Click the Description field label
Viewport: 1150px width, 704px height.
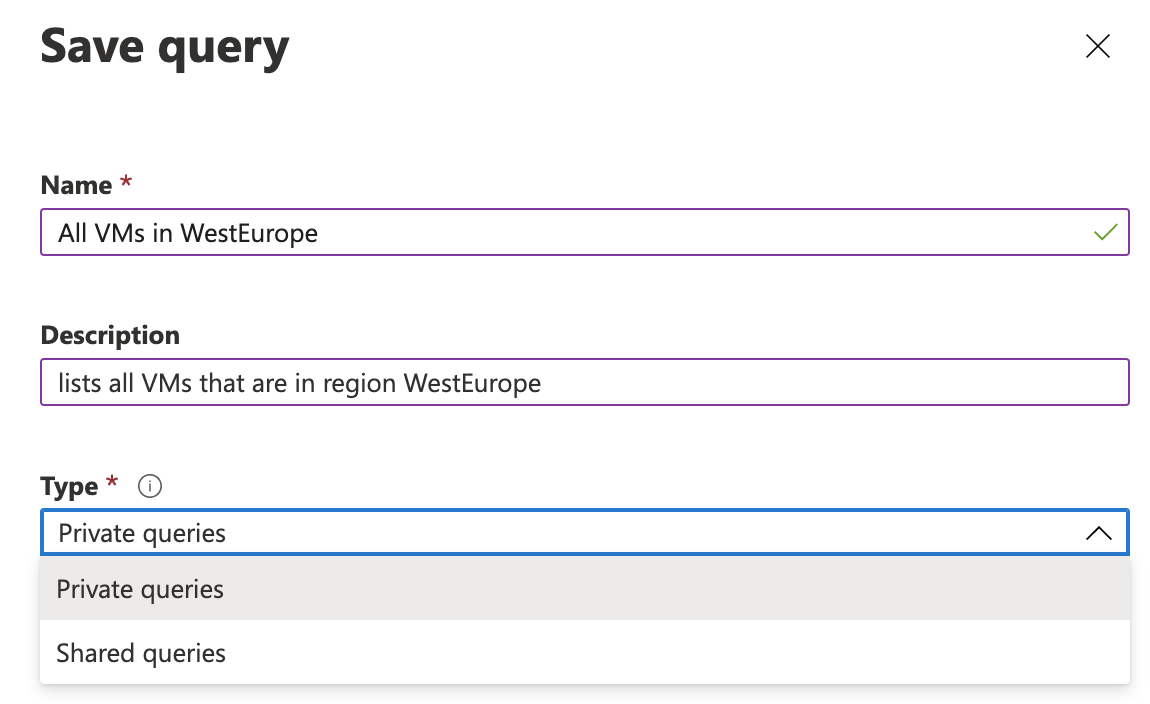click(110, 335)
